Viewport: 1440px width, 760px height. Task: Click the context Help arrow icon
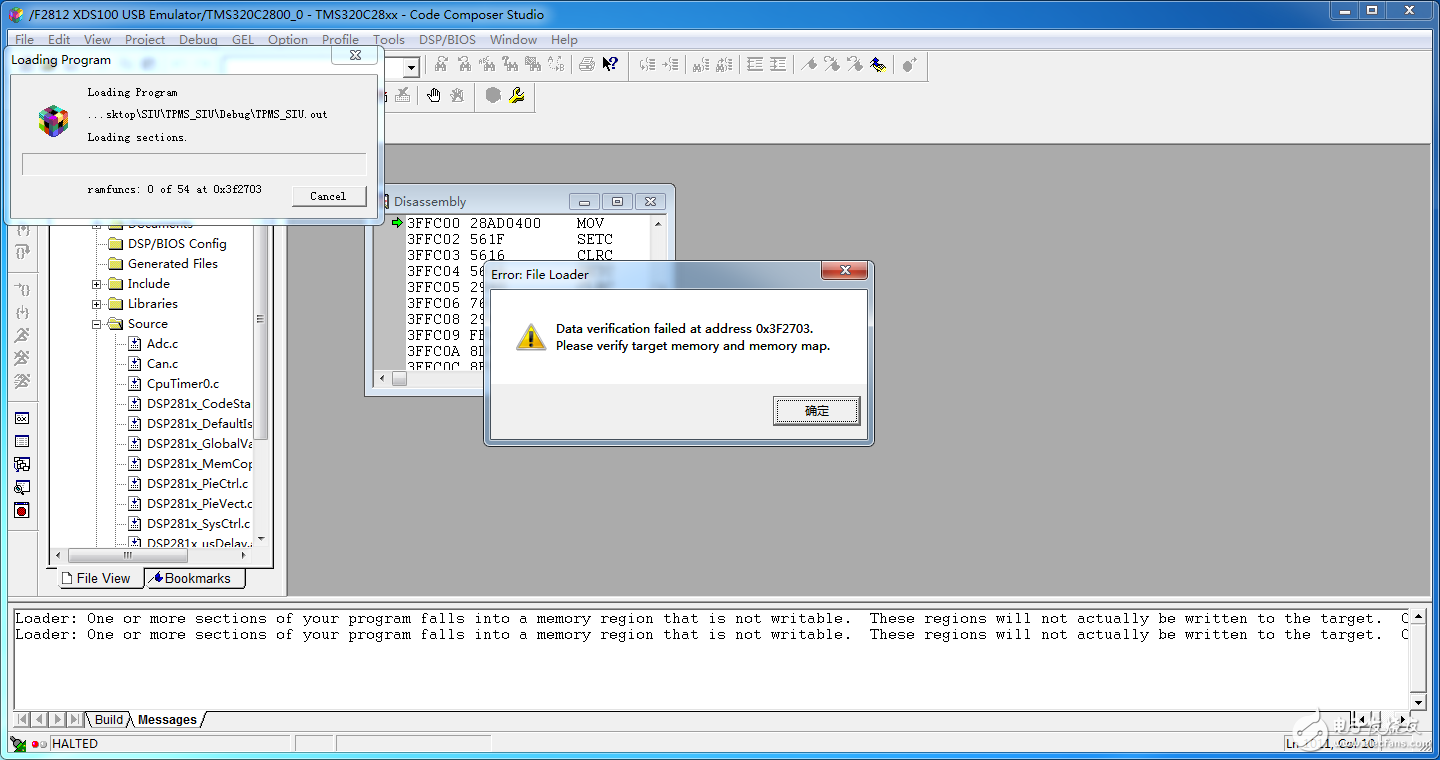click(x=610, y=64)
